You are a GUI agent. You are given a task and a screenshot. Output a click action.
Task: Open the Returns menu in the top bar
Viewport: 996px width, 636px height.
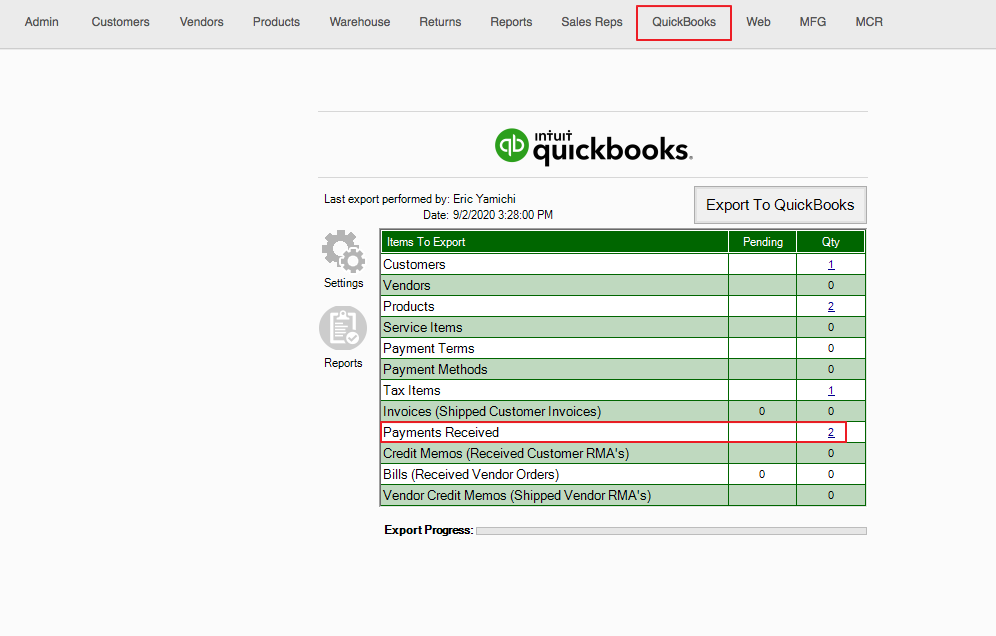440,22
